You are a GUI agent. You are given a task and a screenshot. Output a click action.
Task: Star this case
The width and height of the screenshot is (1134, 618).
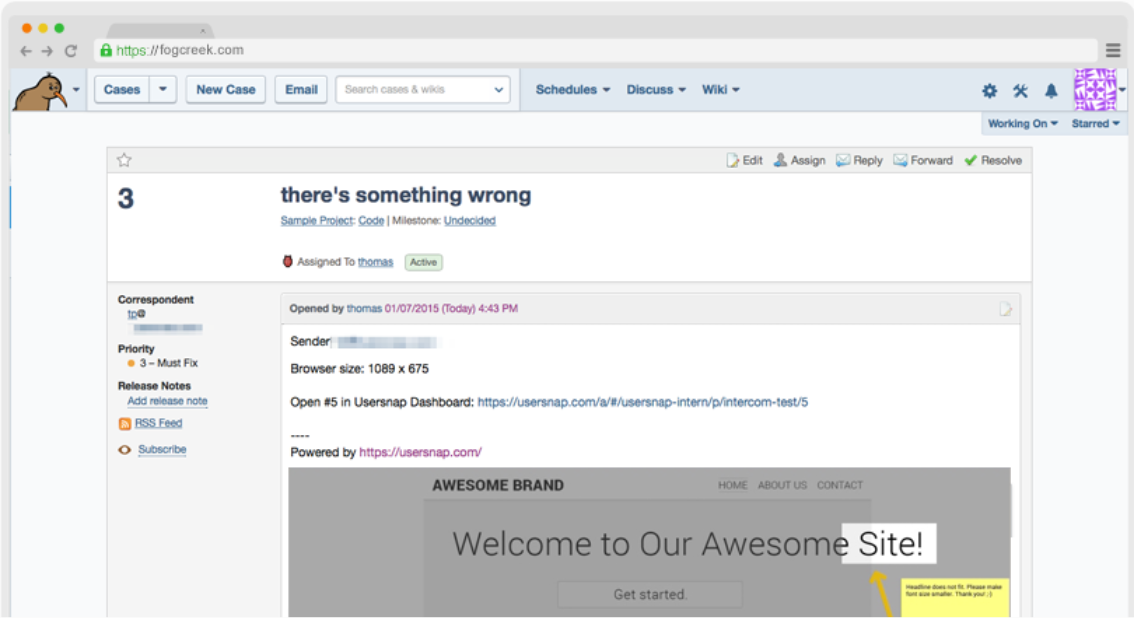pos(124,160)
